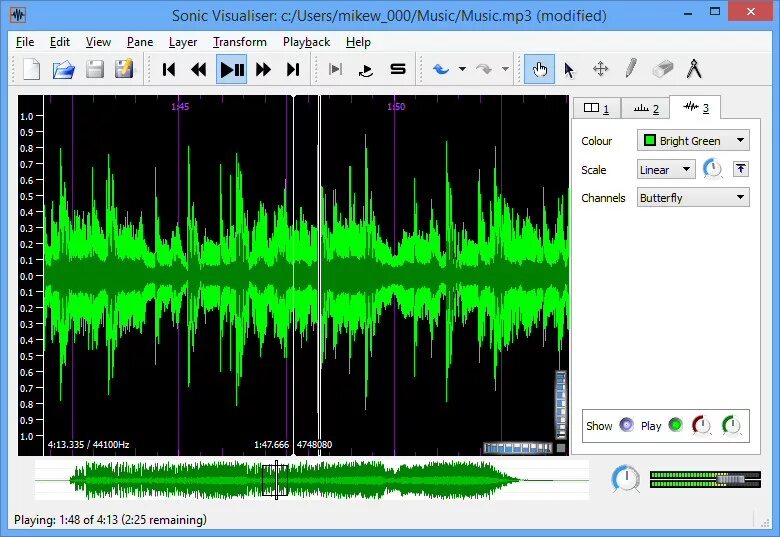Click the output level meter bars
Image resolution: width=780 pixels, height=537 pixels.
tap(705, 480)
